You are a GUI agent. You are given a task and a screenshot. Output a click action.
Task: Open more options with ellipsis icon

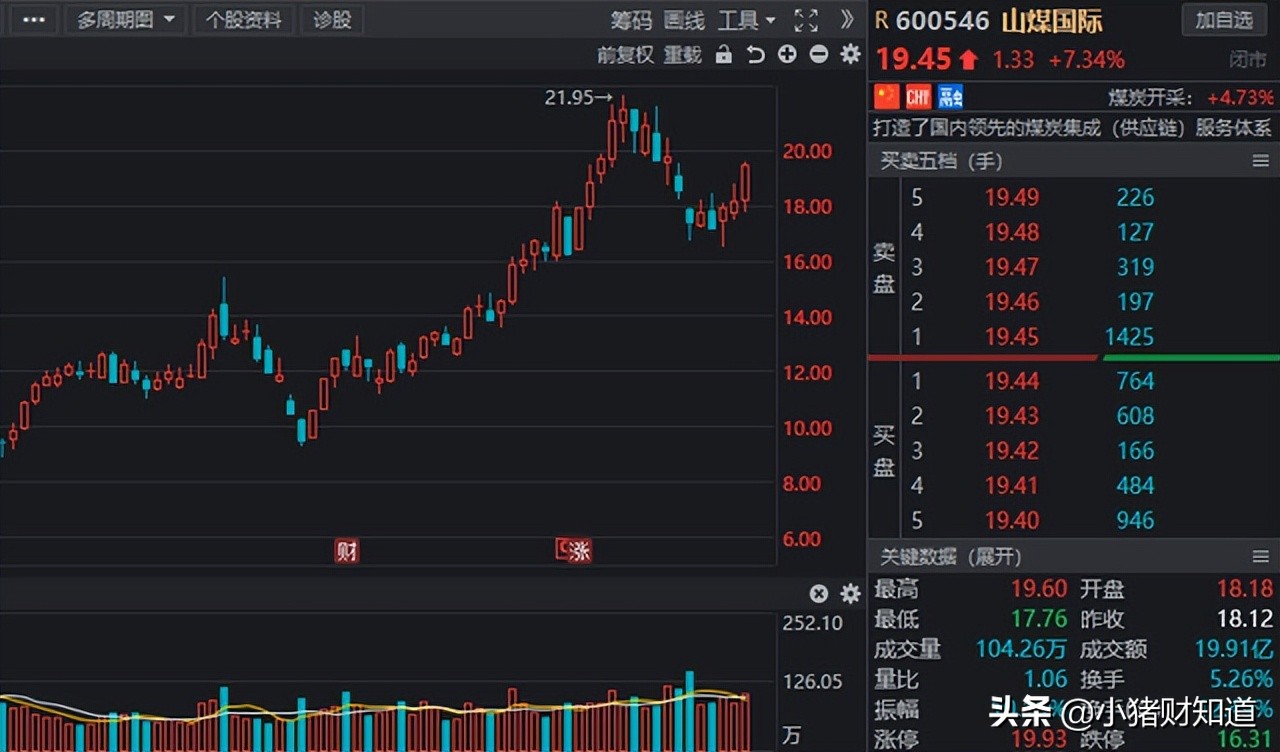point(33,20)
